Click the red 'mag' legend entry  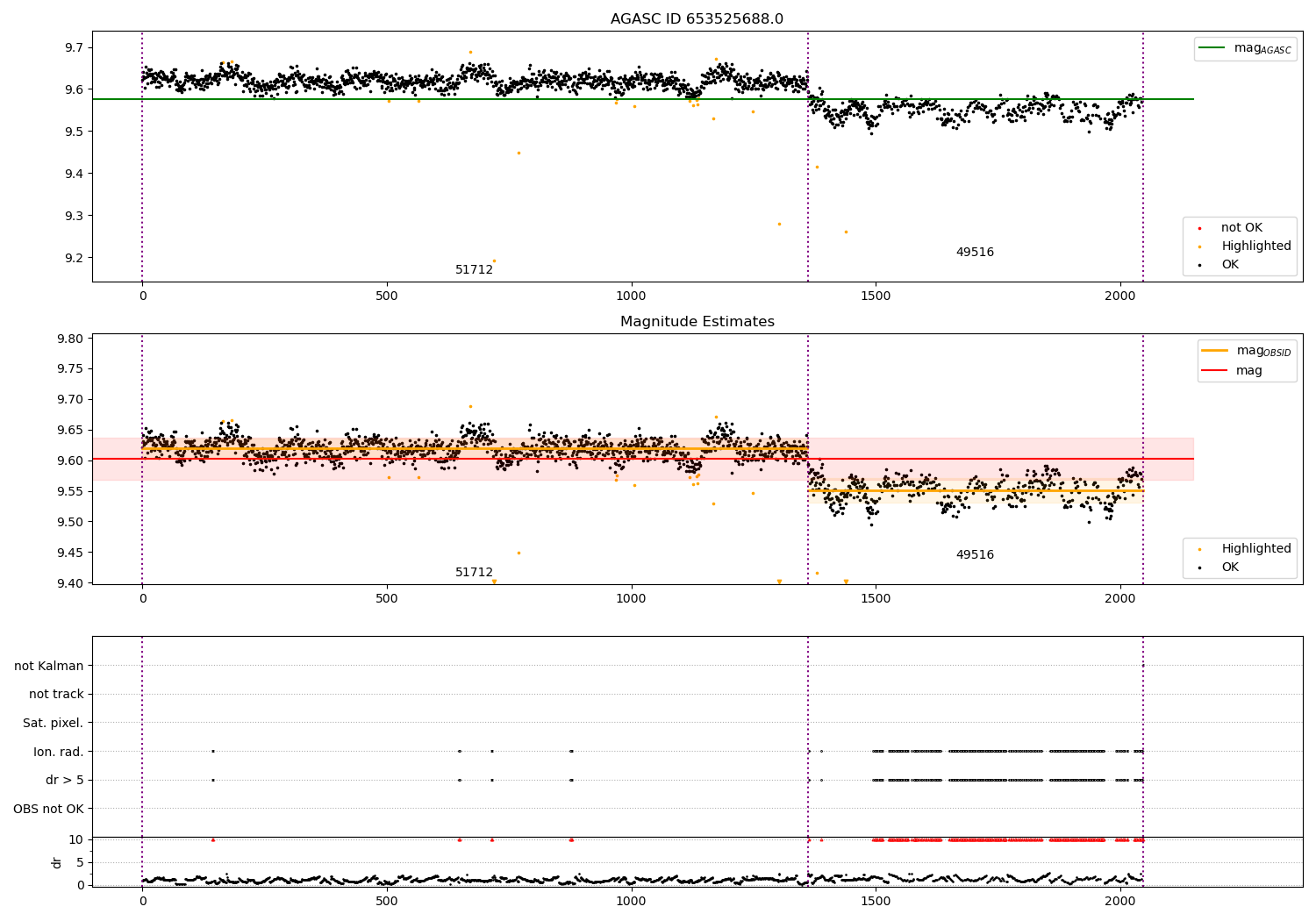pyautogui.click(x=1232, y=371)
